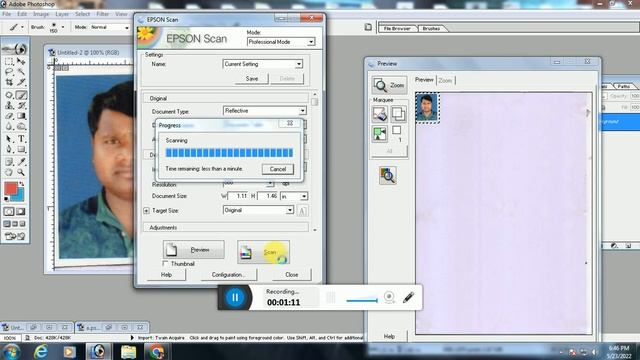Screen dimensions: 640x360
Task: Select the Dodge tool
Action: tap(21, 127)
